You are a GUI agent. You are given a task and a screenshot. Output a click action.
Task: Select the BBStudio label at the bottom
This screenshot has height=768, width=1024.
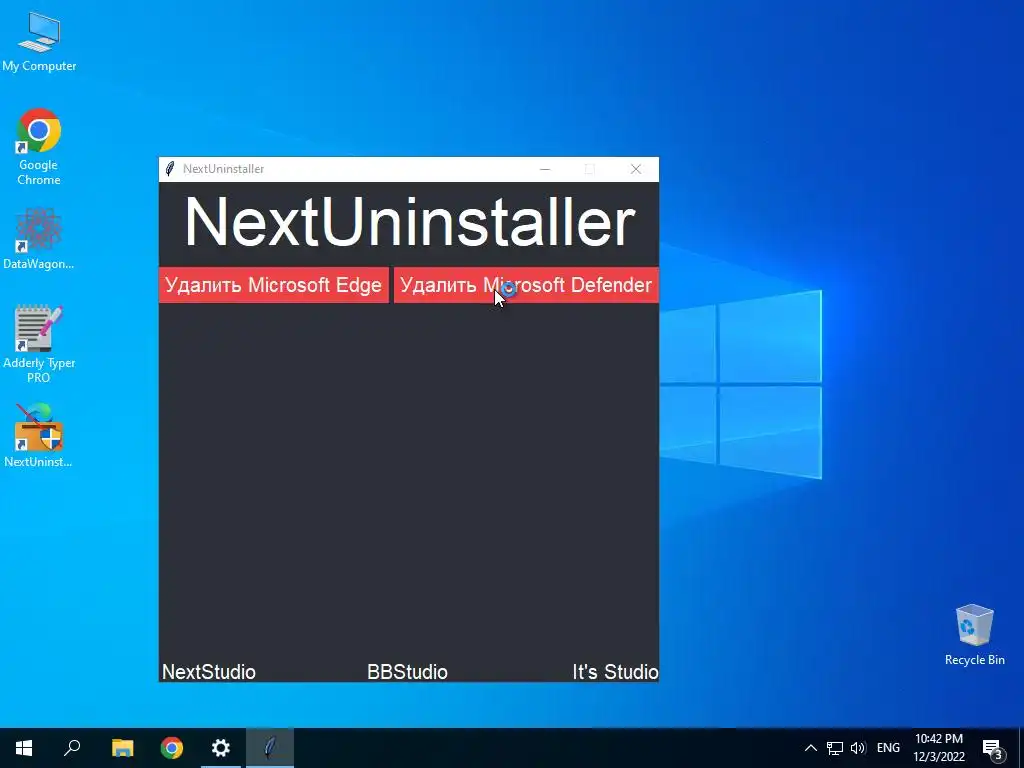click(408, 671)
